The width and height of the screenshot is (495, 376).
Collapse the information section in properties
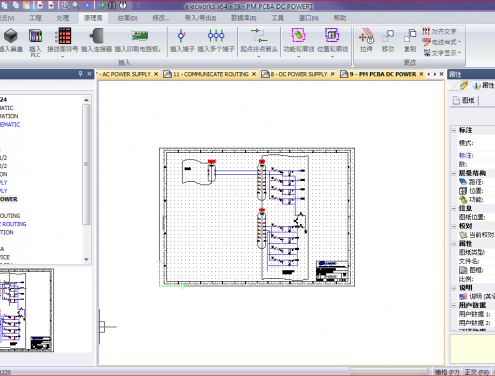pos(454,208)
